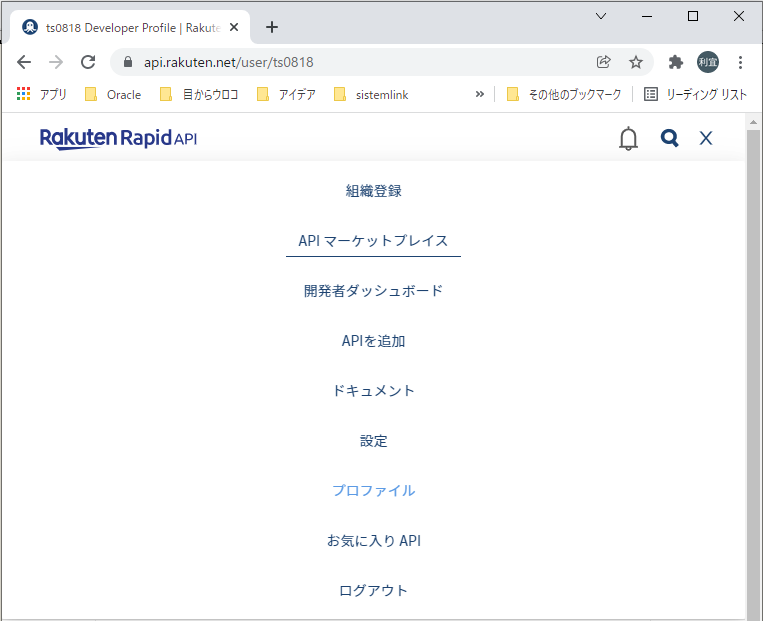The image size is (763, 621).
Task: Select the プロファイル link
Action: (x=373, y=491)
